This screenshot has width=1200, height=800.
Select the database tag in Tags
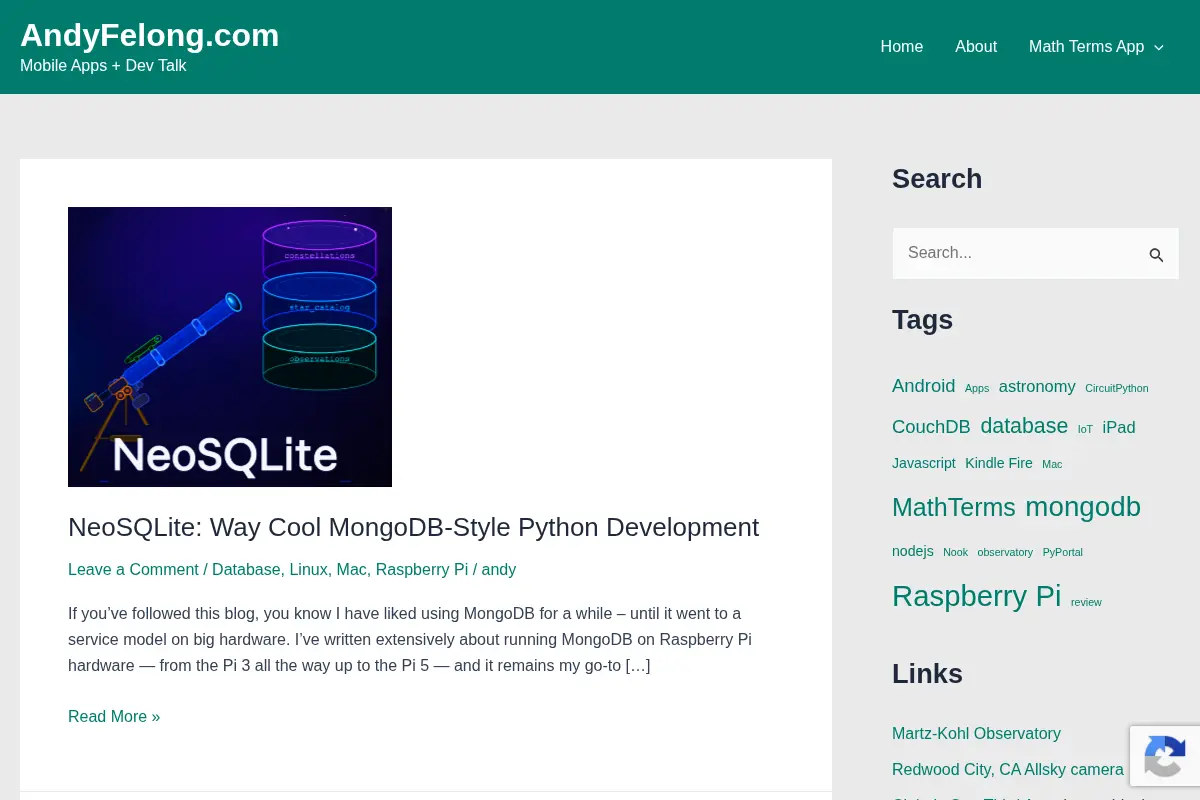point(1024,426)
